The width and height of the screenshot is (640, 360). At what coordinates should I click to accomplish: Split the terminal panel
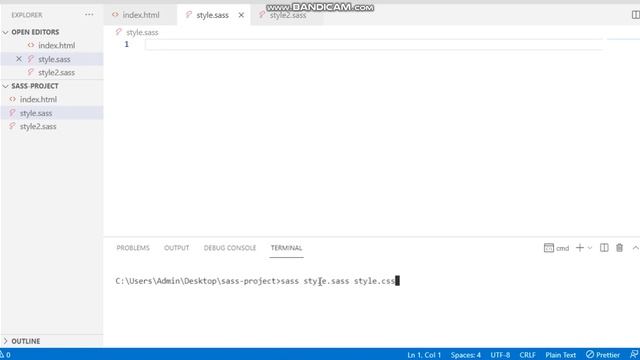click(604, 248)
